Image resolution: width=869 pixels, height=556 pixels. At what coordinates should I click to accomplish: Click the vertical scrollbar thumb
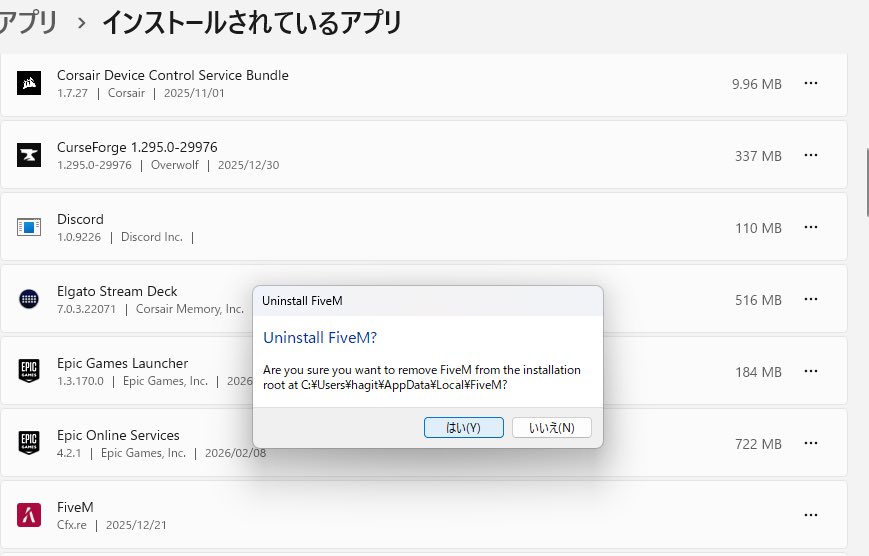(867, 181)
